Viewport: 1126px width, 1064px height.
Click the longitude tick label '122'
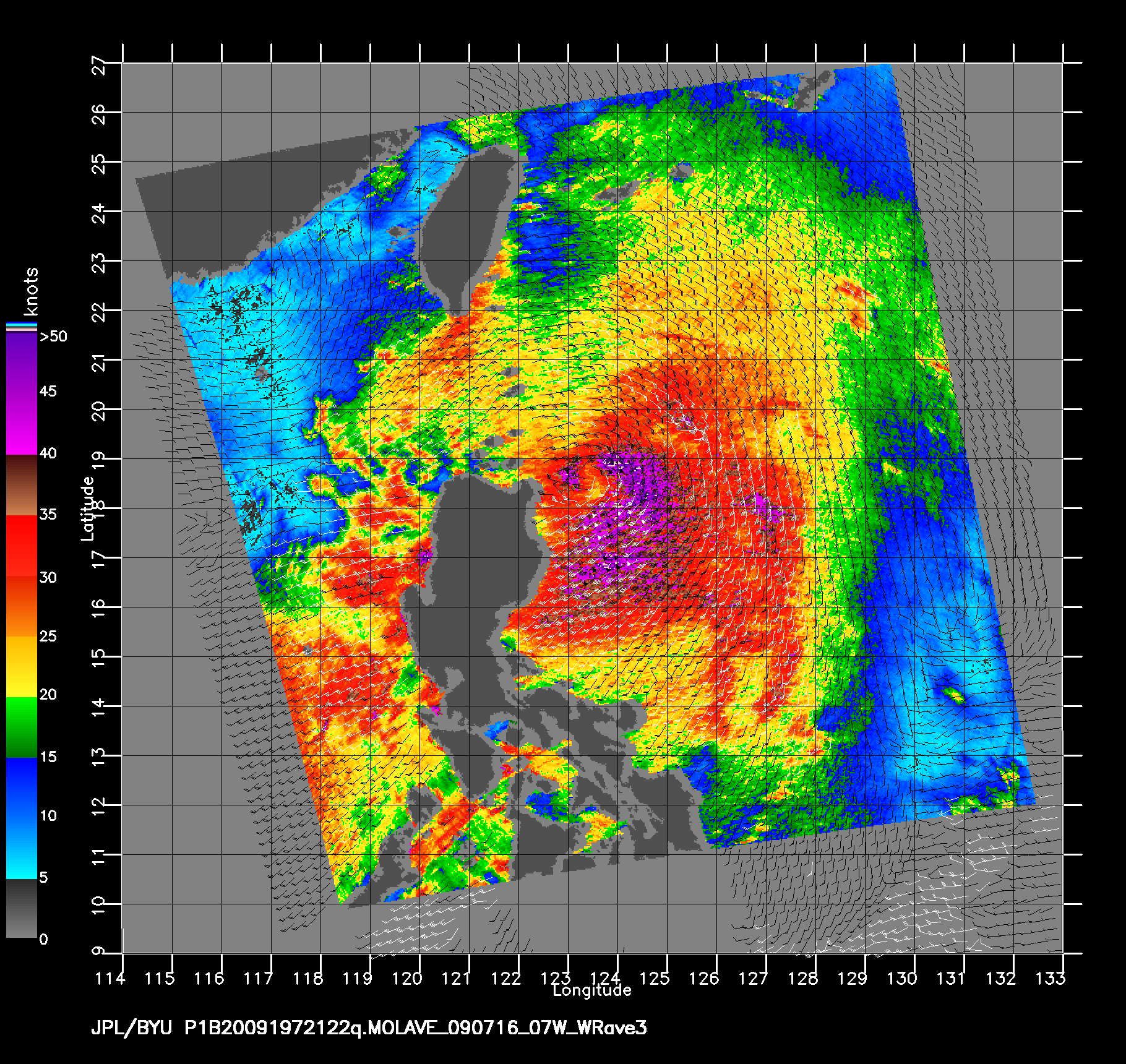coord(505,979)
